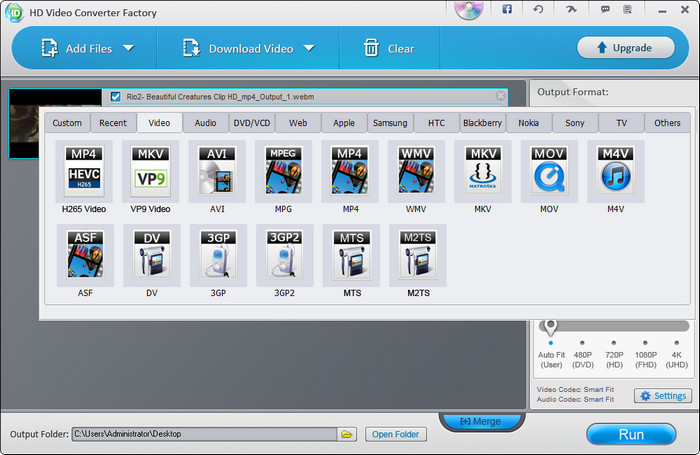Set resolution to 720P (HD)
The image size is (700, 455).
[x=614, y=355]
